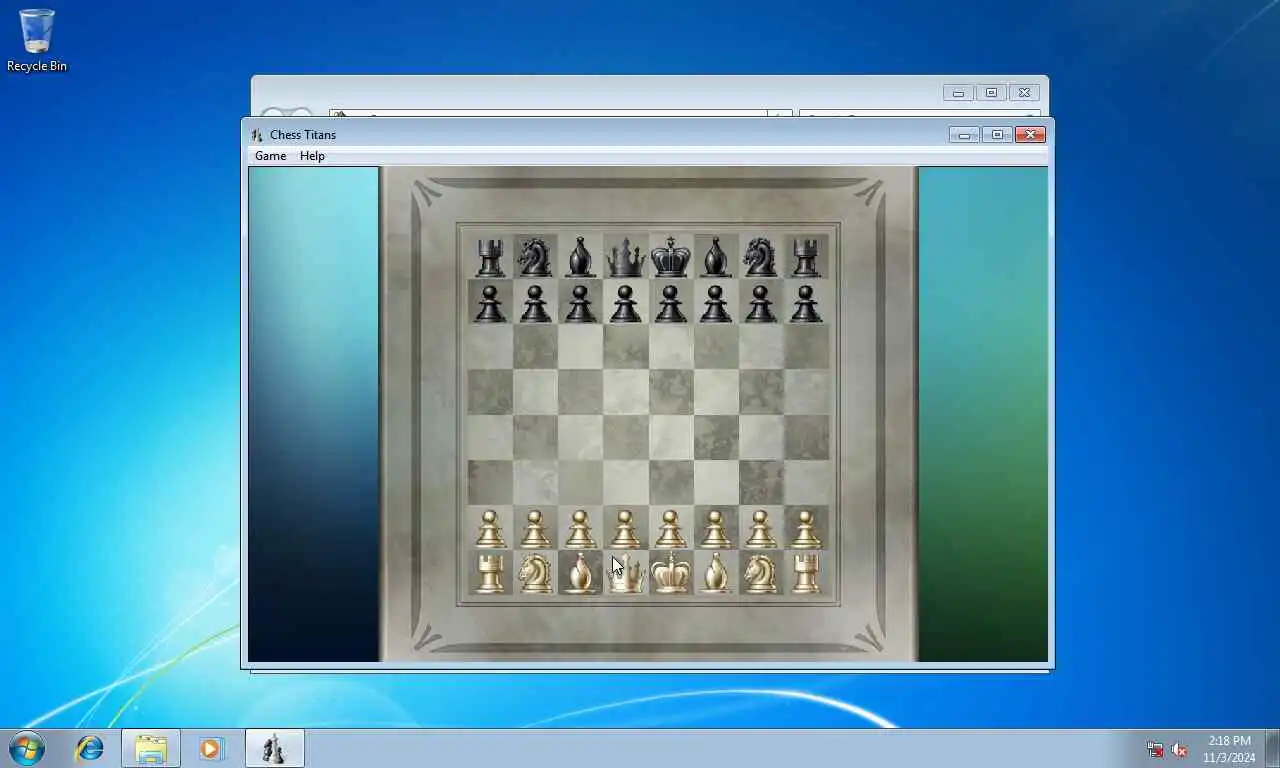Screen dimensions: 1280x768
Task: Click the black pawn on b7
Action: (x=535, y=303)
